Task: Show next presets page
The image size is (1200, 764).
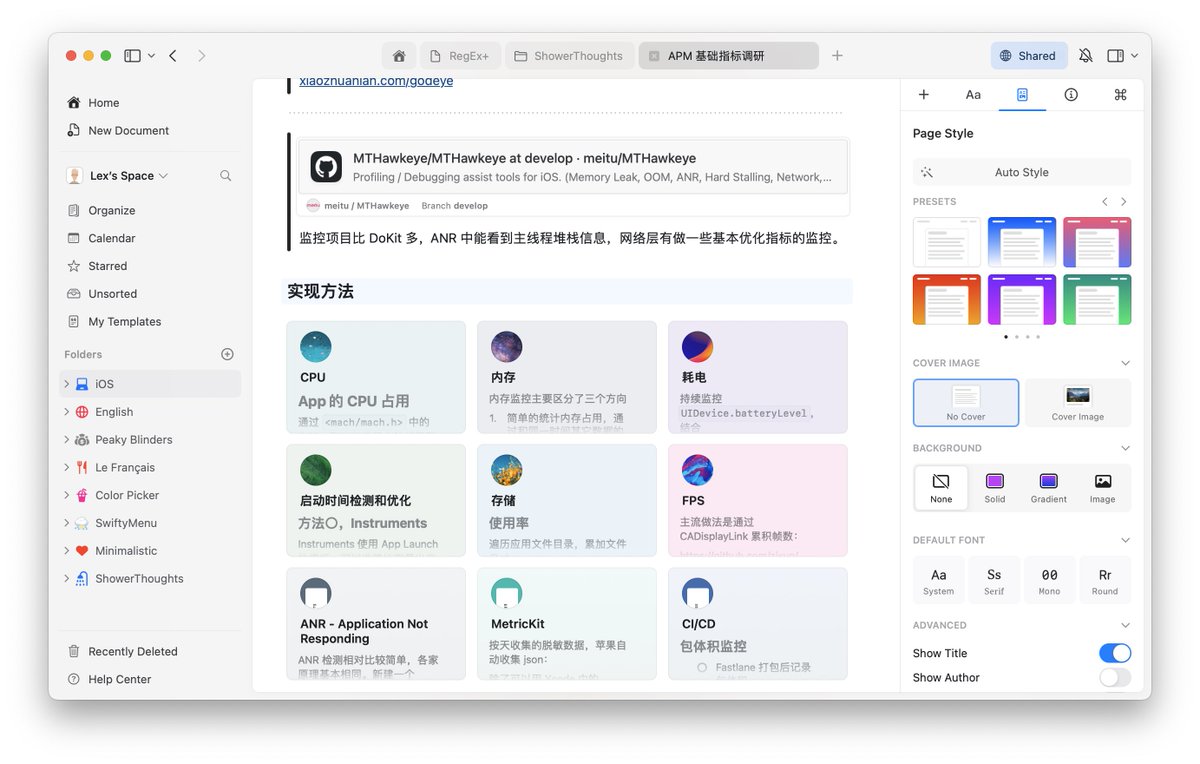Action: point(1124,202)
